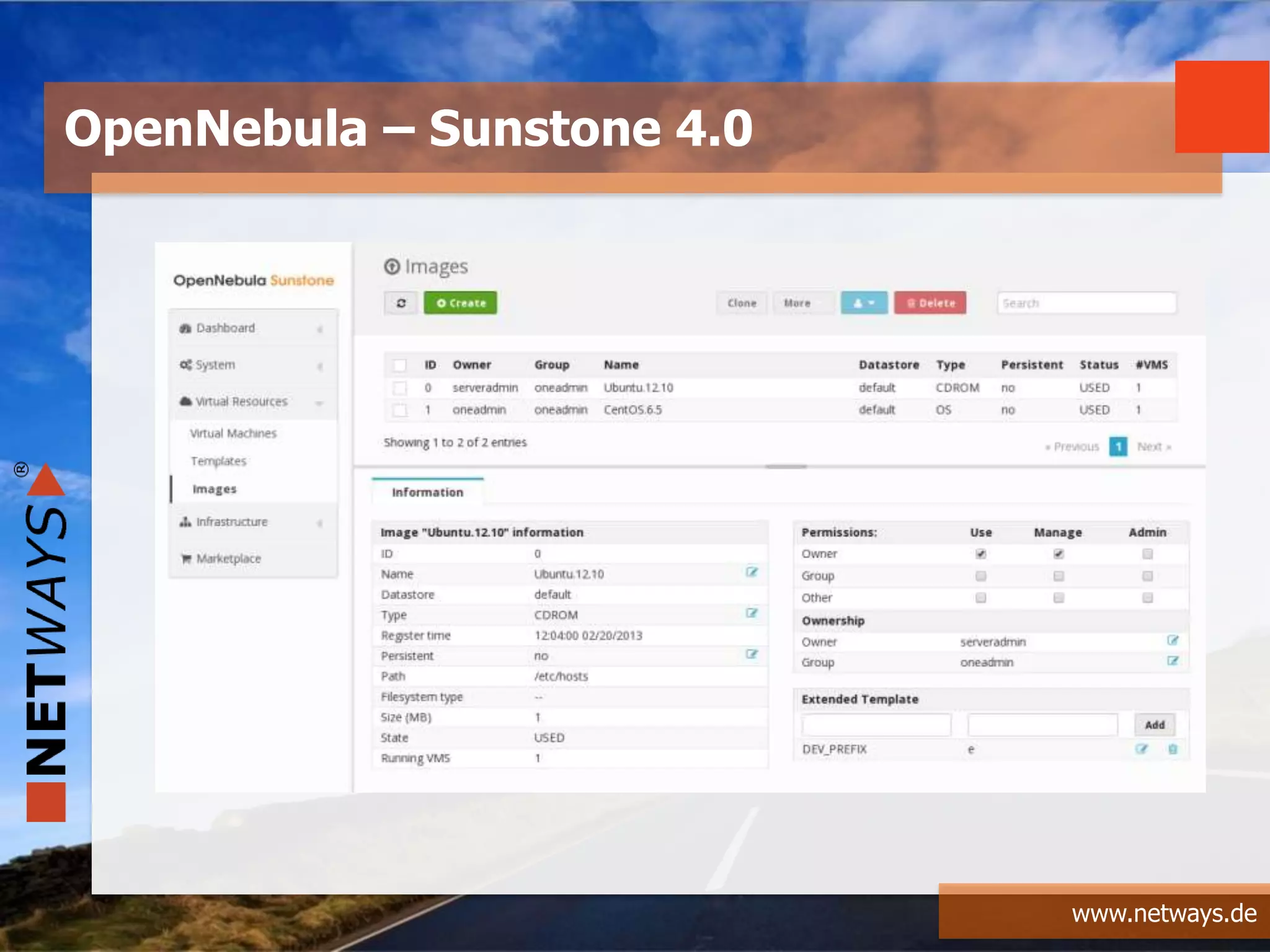Expand the Infrastructure sidebar section
The width and height of the screenshot is (1270, 952).
coord(253,522)
